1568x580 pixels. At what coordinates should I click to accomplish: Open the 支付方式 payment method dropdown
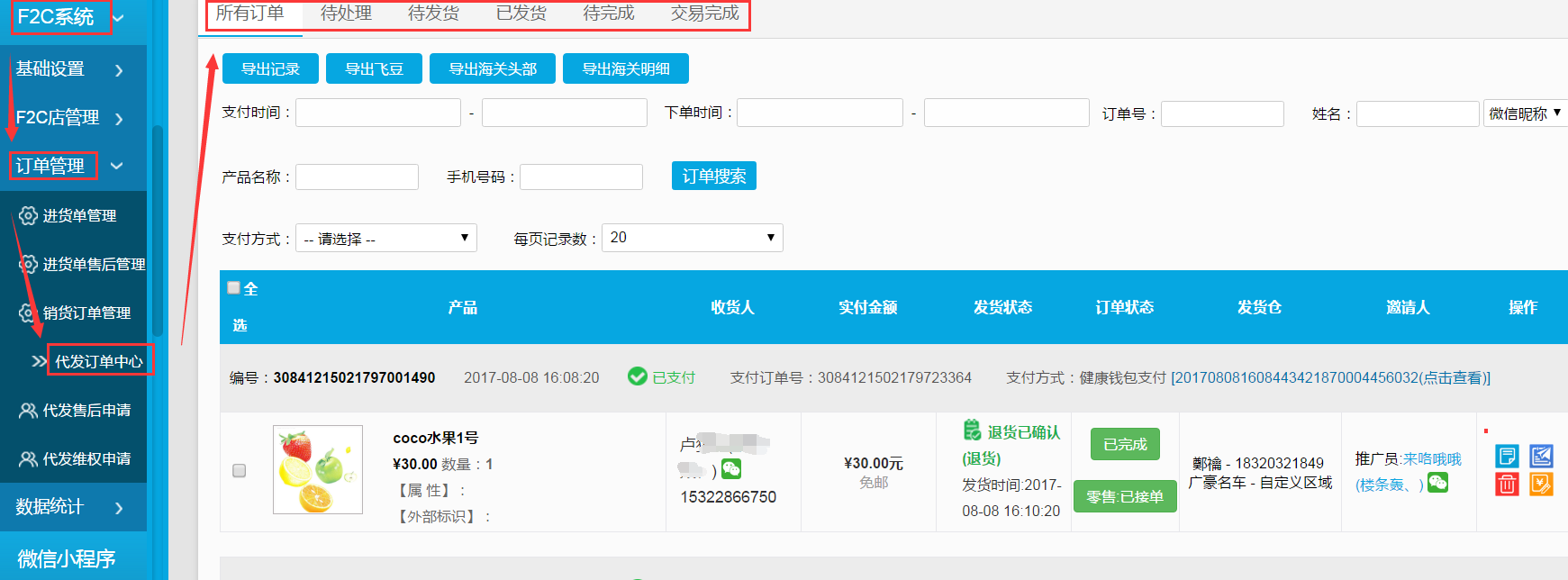[385, 239]
